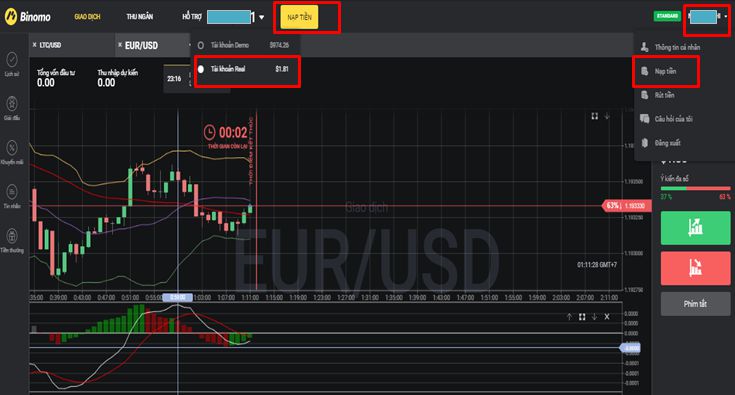Image resolution: width=735 pixels, height=395 pixels.
Task: Click the Rút tiền withdraw icon
Action: click(645, 95)
